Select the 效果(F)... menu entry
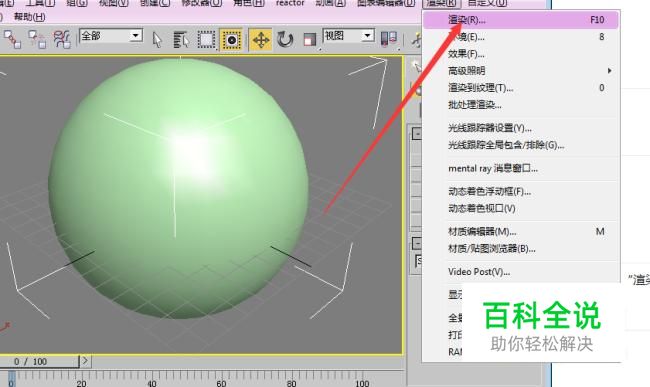The image size is (650, 387). tap(521, 54)
